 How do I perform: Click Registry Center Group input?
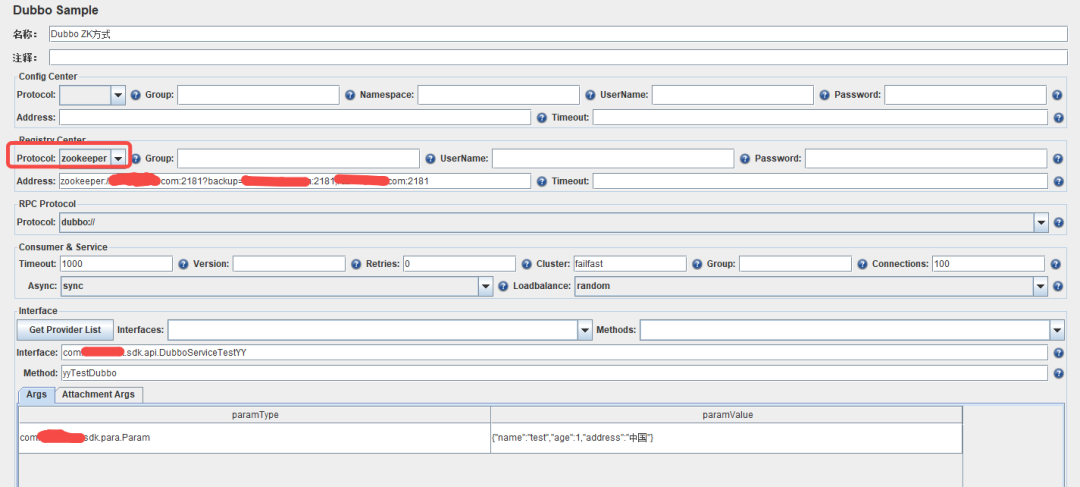(x=298, y=158)
